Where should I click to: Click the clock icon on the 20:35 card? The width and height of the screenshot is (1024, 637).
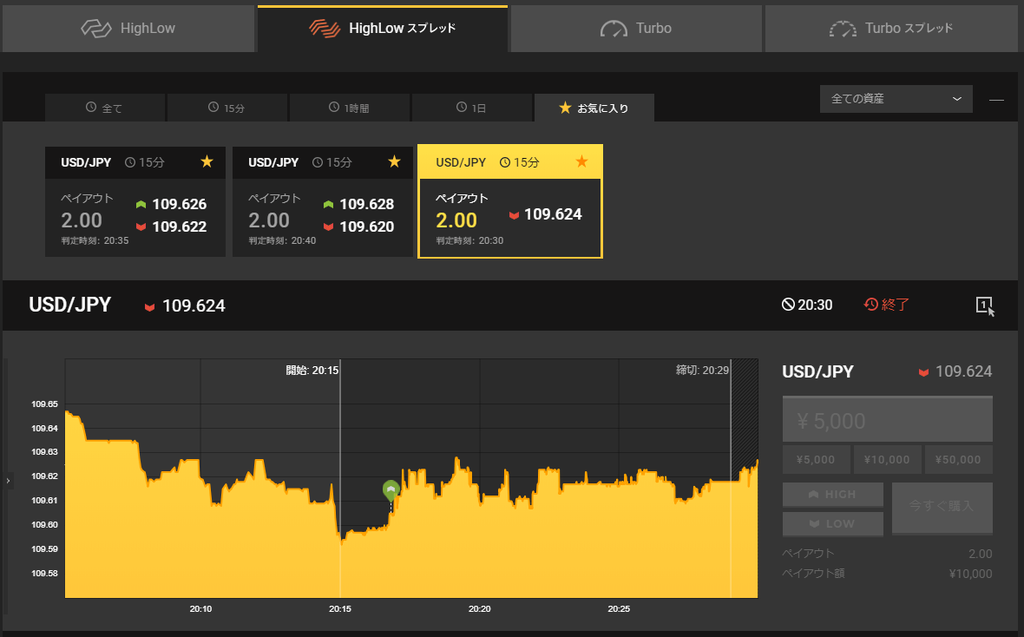(130, 162)
